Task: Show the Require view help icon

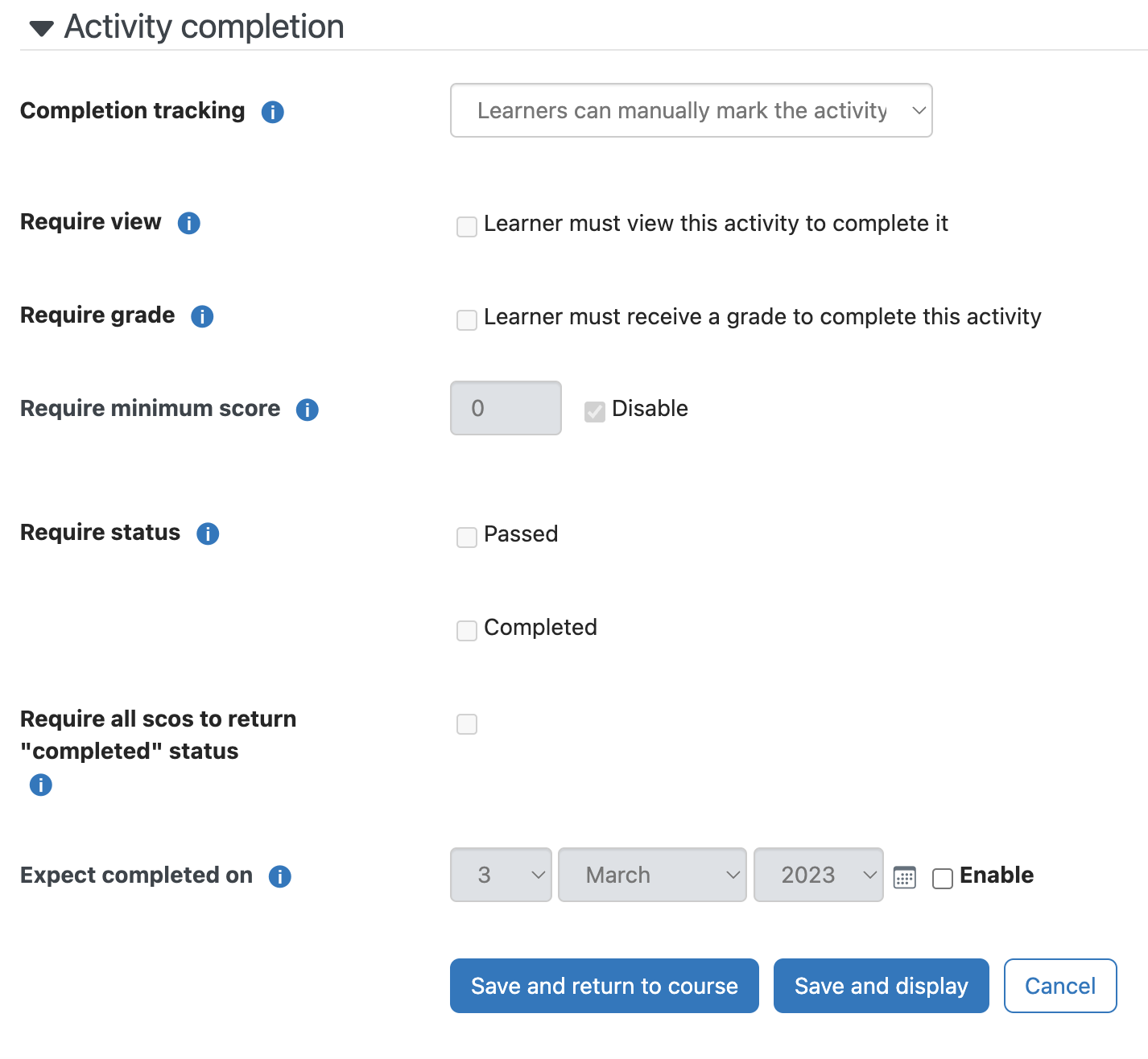Action: (x=189, y=223)
